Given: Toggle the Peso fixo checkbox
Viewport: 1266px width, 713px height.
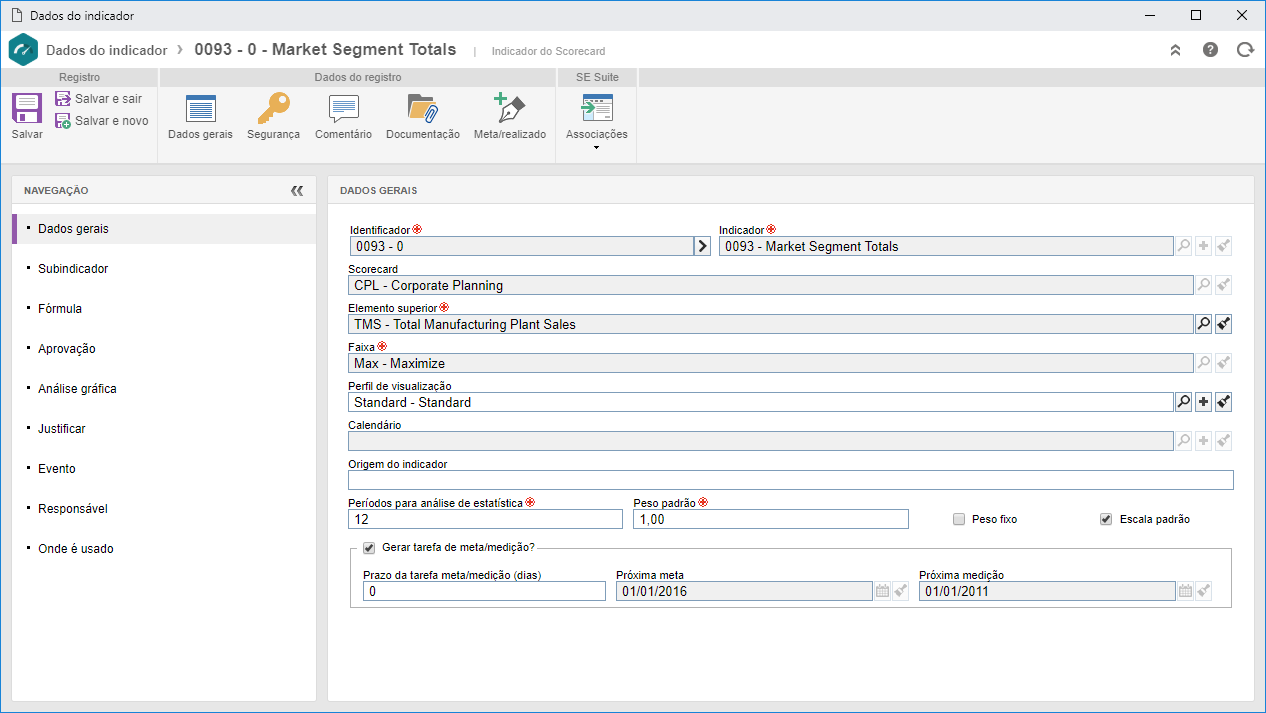Looking at the screenshot, I should point(959,519).
